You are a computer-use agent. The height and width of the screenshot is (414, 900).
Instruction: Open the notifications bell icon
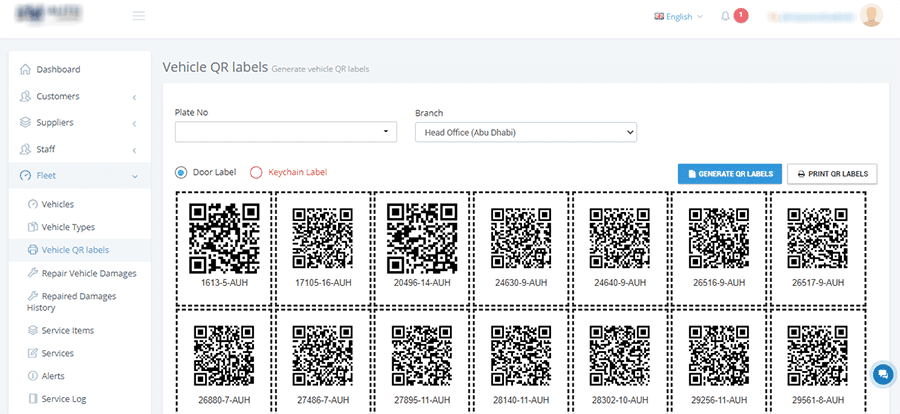726,16
